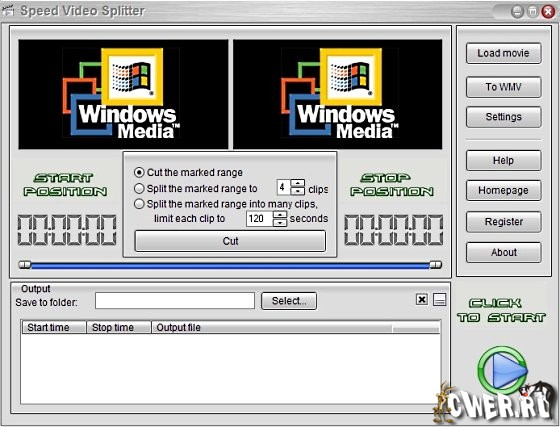This screenshot has height=427, width=560.
Task: Click the Cut button
Action: (230, 241)
